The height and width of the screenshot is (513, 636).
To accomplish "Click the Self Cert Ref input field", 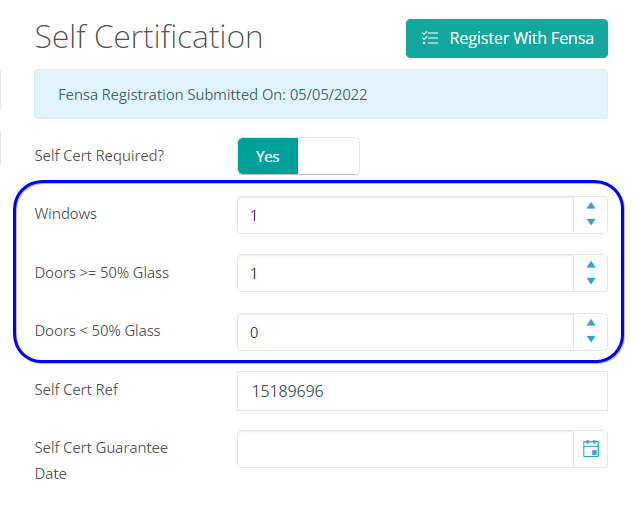I will pyautogui.click(x=422, y=391).
